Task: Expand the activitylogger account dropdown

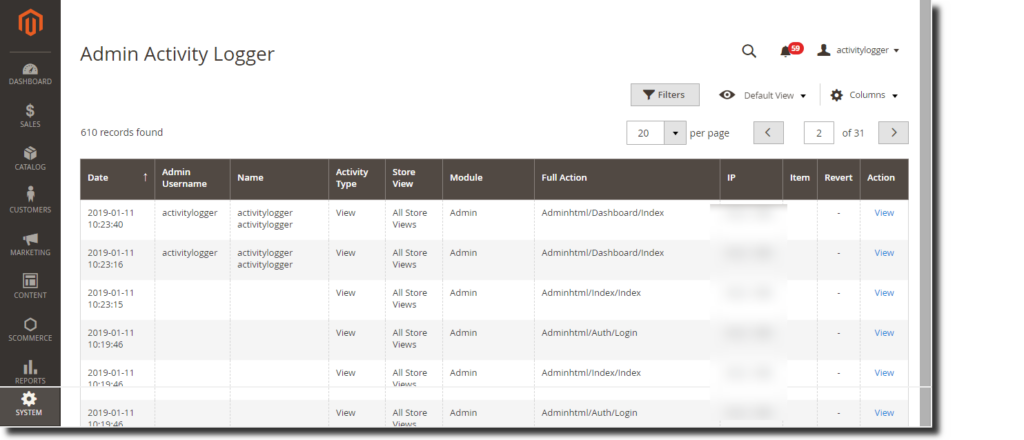Action: 858,50
